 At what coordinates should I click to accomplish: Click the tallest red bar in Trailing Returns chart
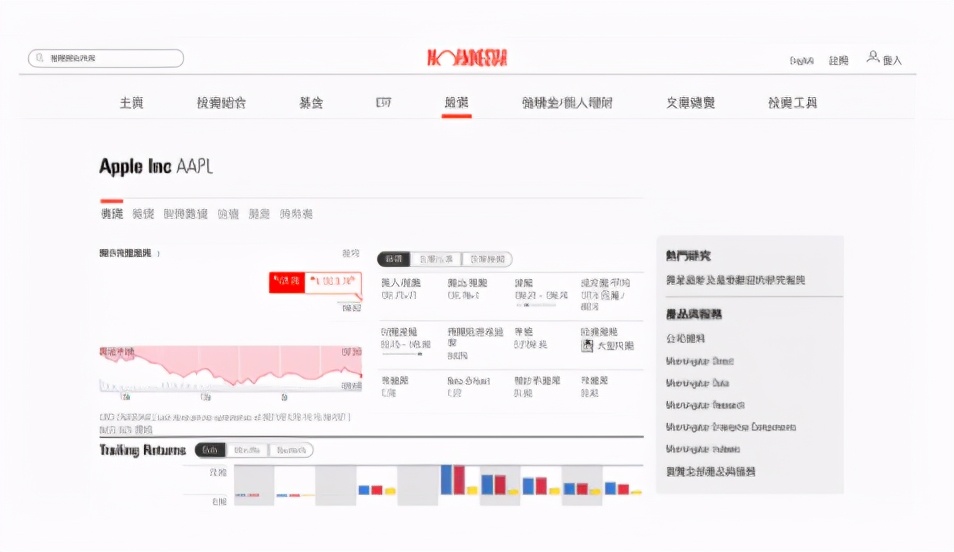(x=459, y=480)
